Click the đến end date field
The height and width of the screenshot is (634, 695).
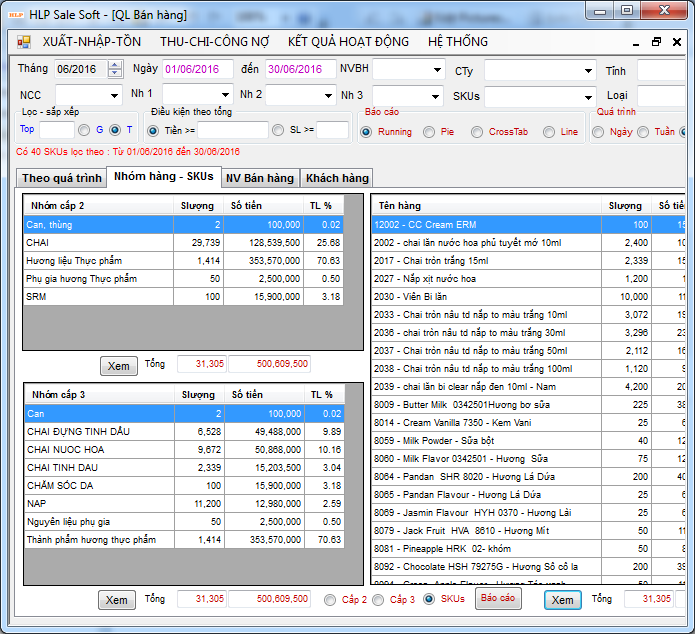300,69
